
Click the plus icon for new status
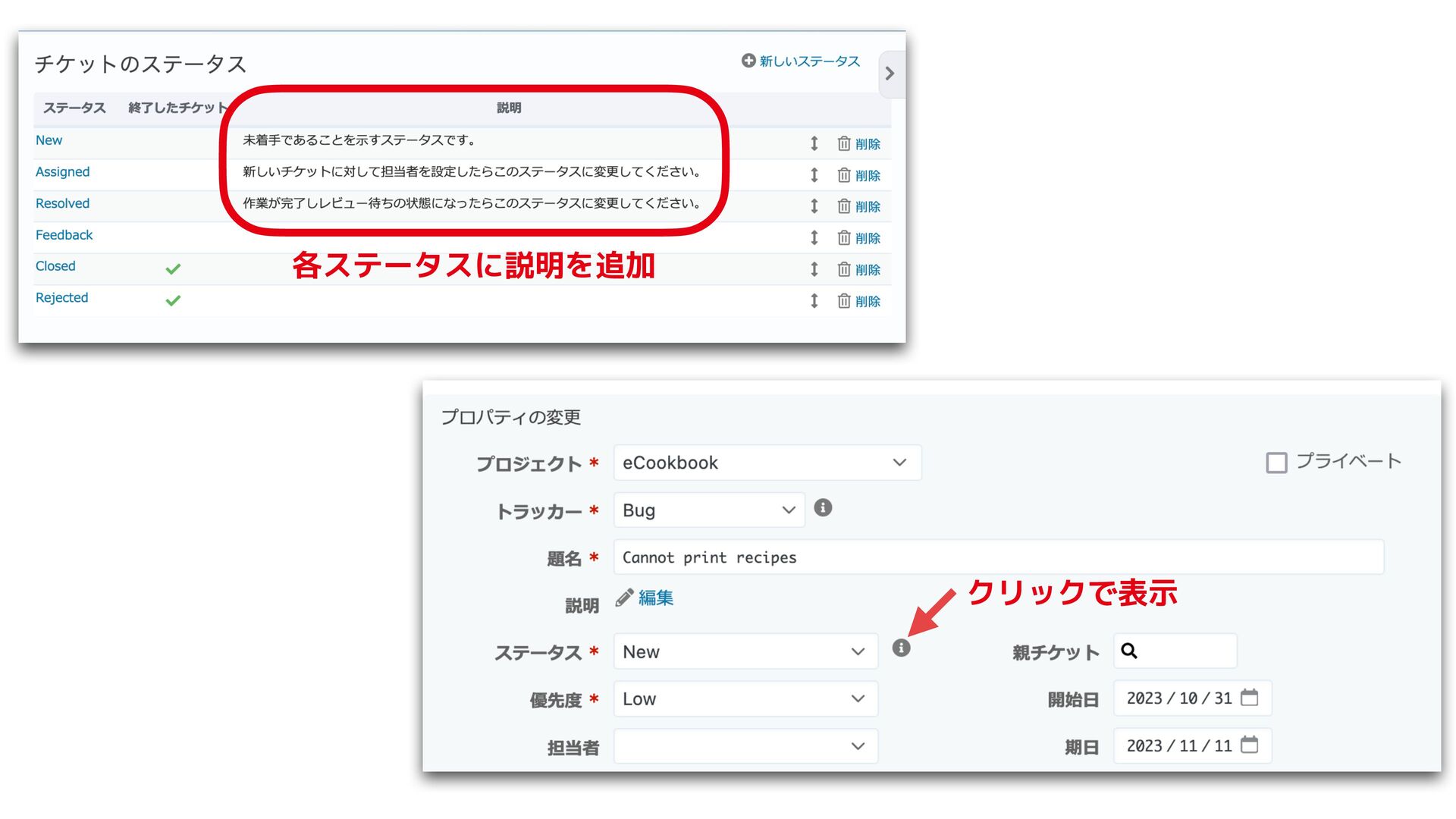tap(748, 61)
